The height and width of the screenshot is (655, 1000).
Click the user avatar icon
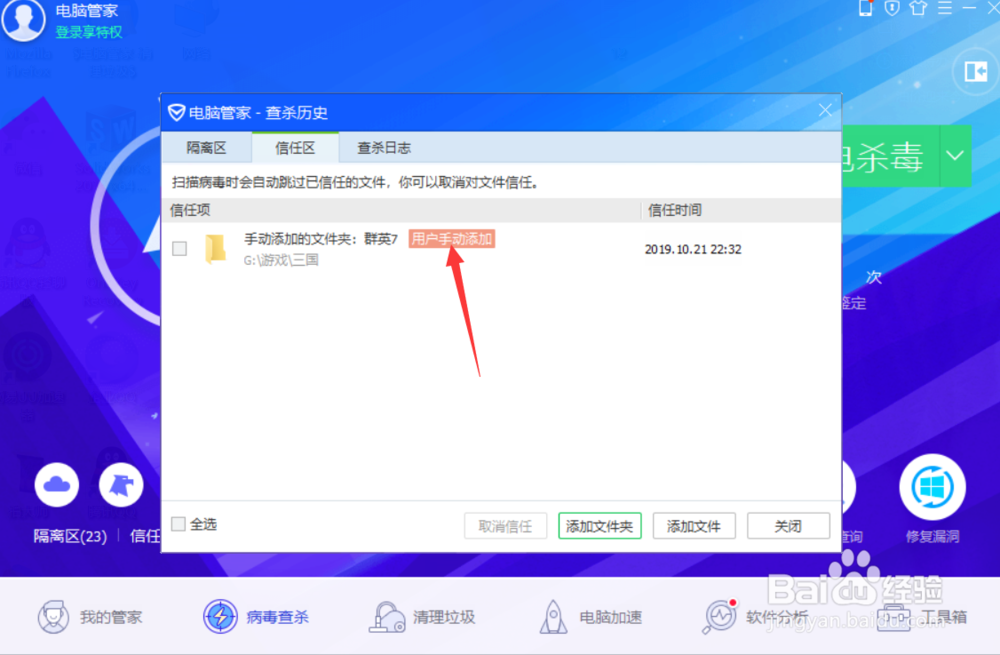pos(24,19)
